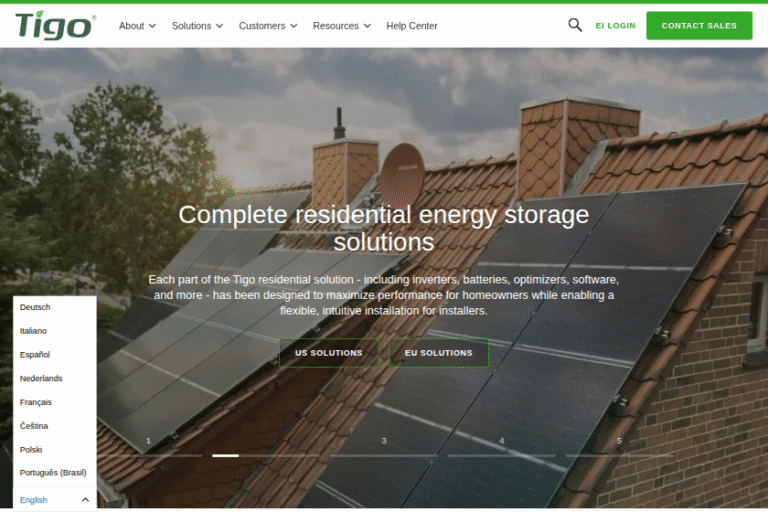Image resolution: width=768 pixels, height=512 pixels.
Task: Open the search magnifier icon
Action: tap(575, 25)
